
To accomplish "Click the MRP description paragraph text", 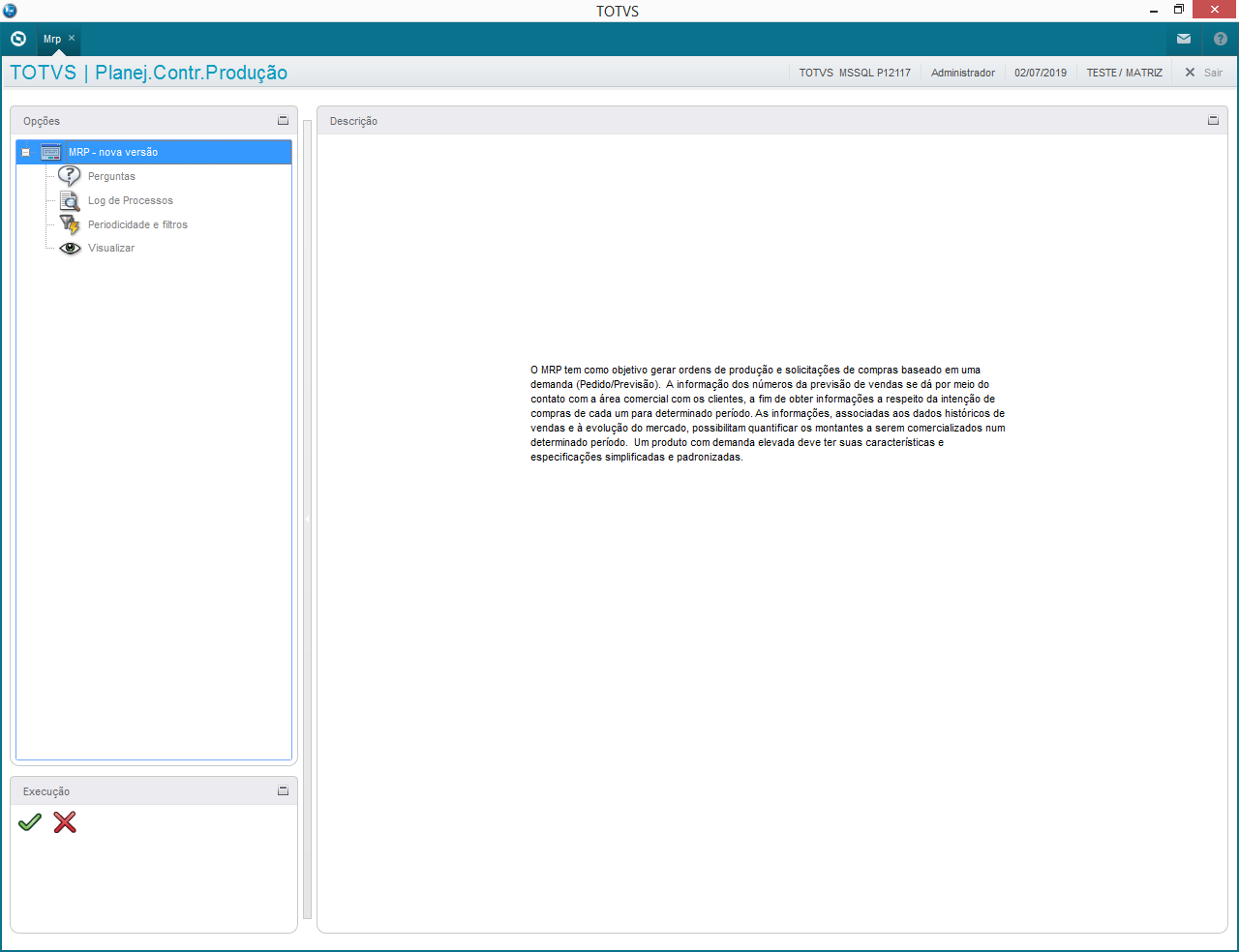I will pos(768,413).
